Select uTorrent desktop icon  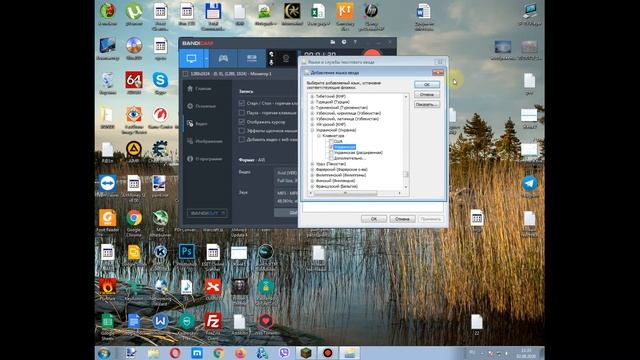click(134, 14)
